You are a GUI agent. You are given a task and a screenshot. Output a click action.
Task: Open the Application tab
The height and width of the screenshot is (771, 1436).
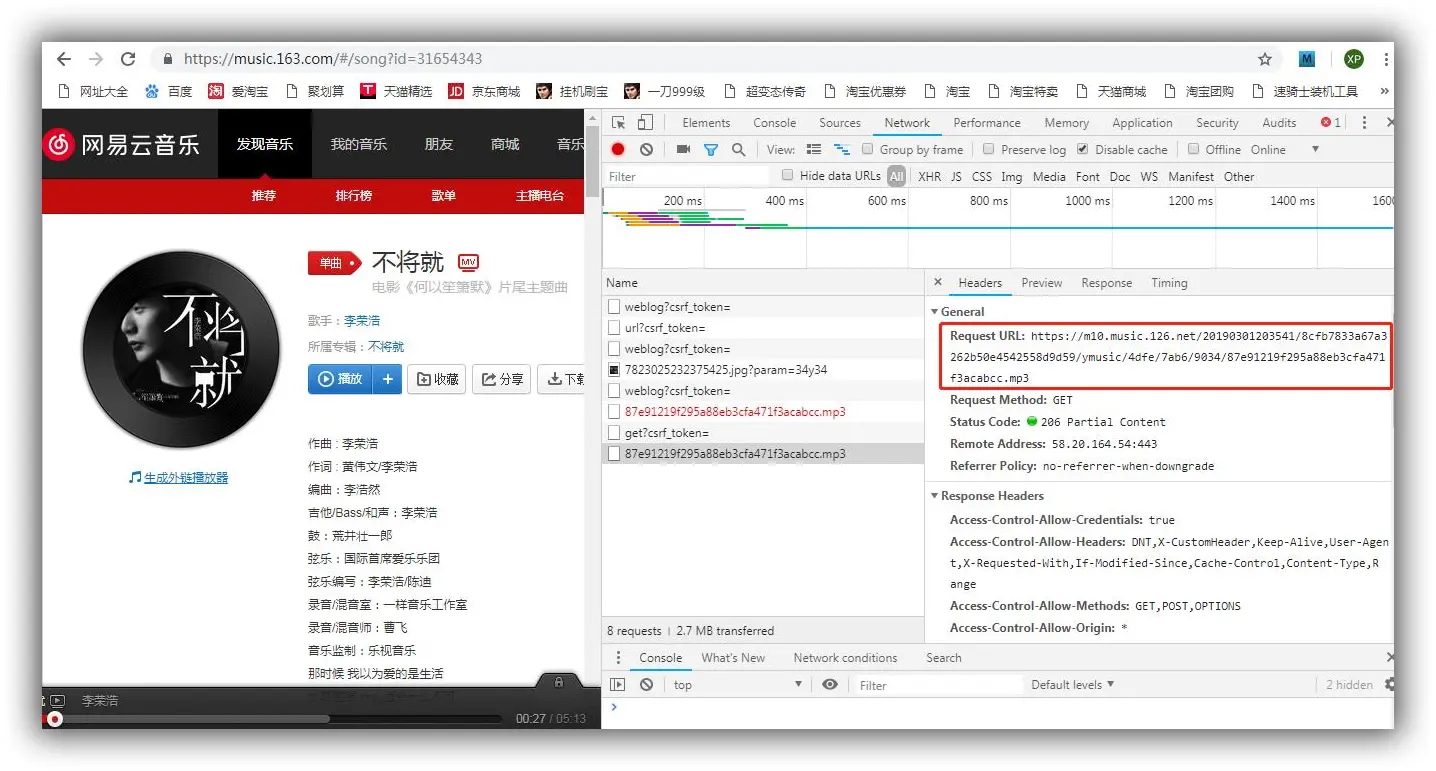click(x=1142, y=123)
